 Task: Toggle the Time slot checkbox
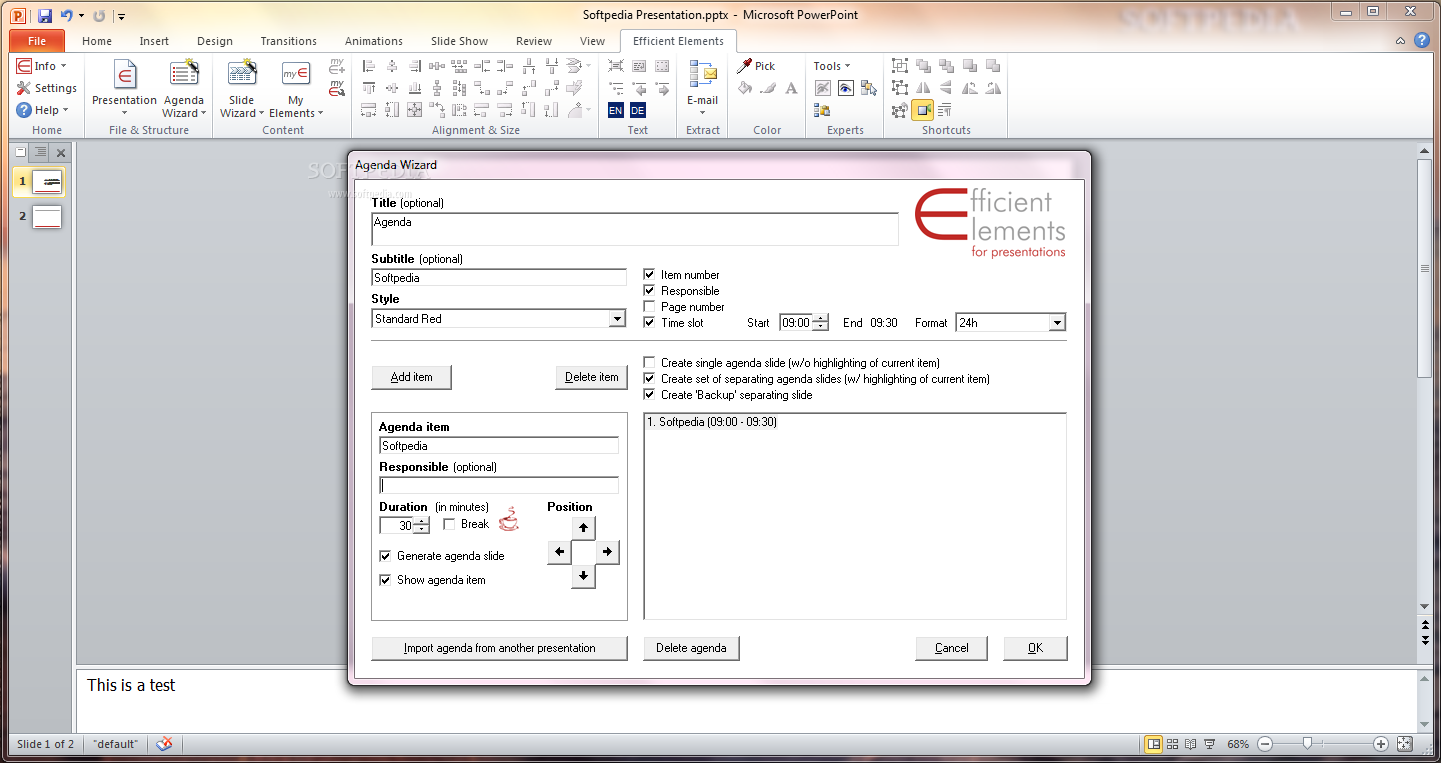click(650, 323)
